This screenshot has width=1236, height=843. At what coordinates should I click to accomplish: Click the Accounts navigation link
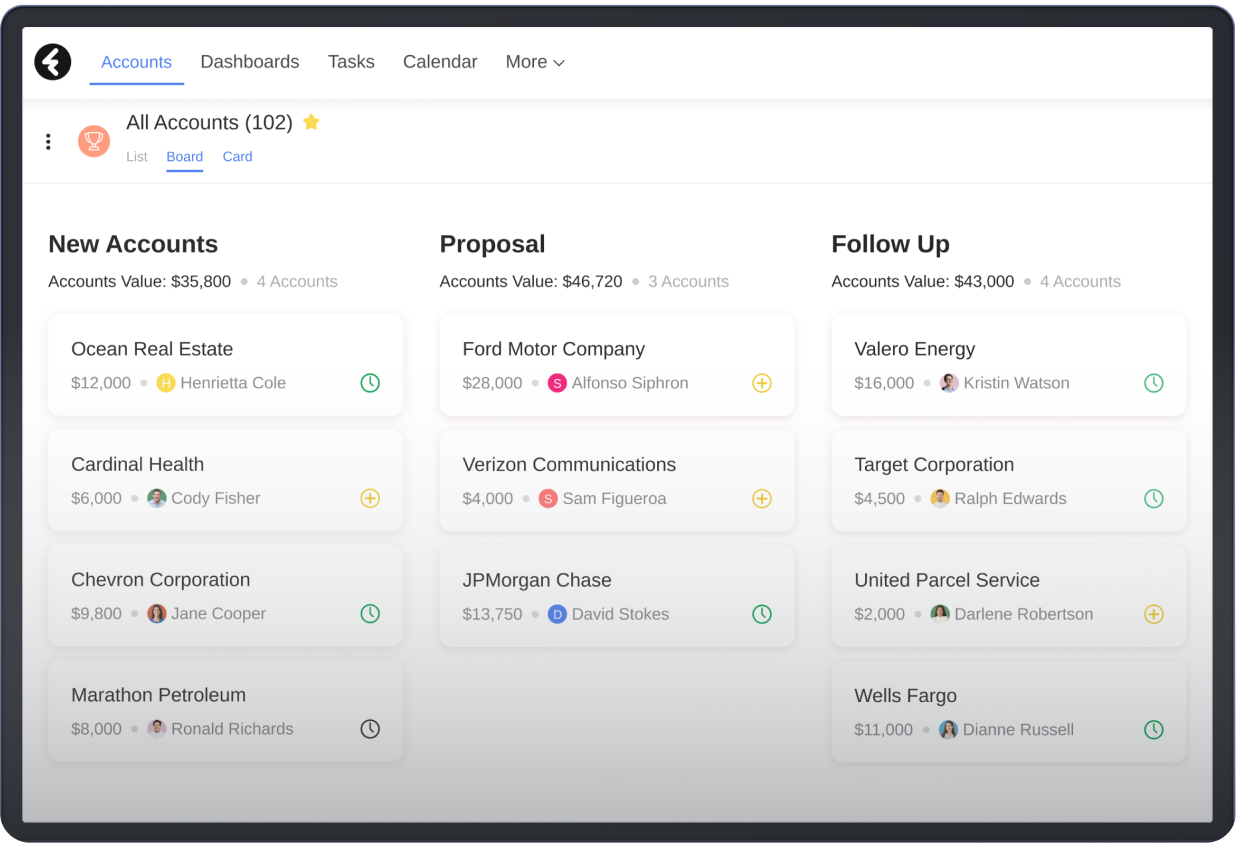[136, 62]
